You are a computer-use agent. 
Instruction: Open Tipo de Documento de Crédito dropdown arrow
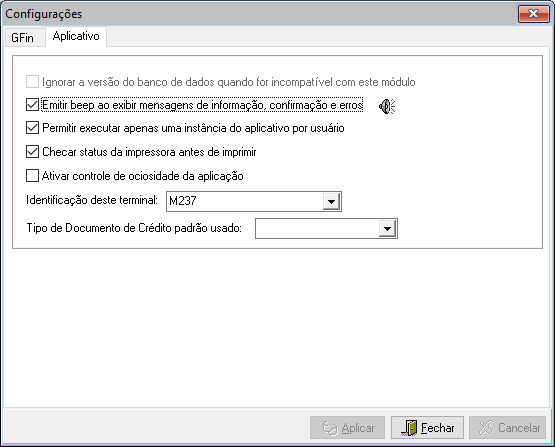(387, 229)
